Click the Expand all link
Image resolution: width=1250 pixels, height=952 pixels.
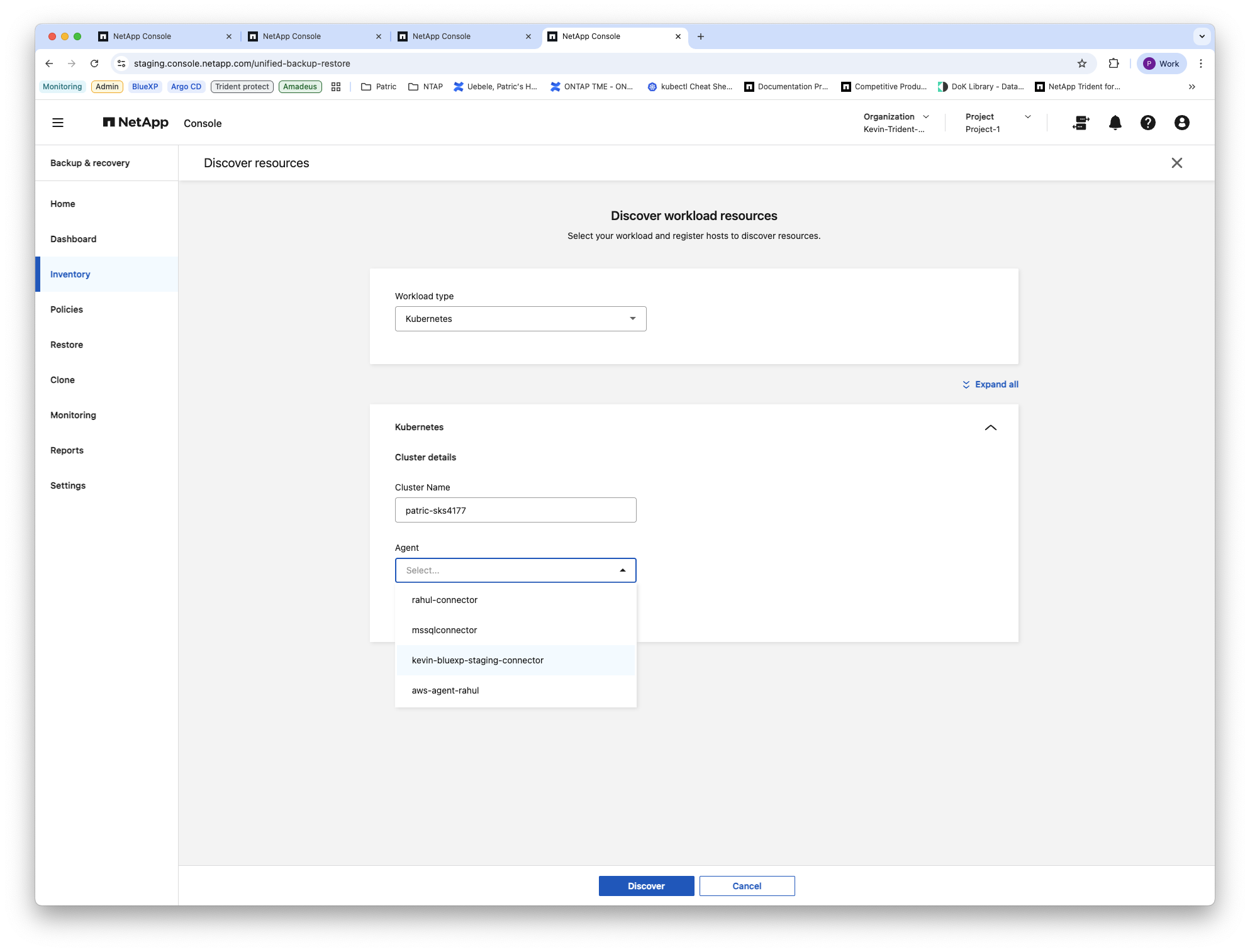click(x=990, y=384)
